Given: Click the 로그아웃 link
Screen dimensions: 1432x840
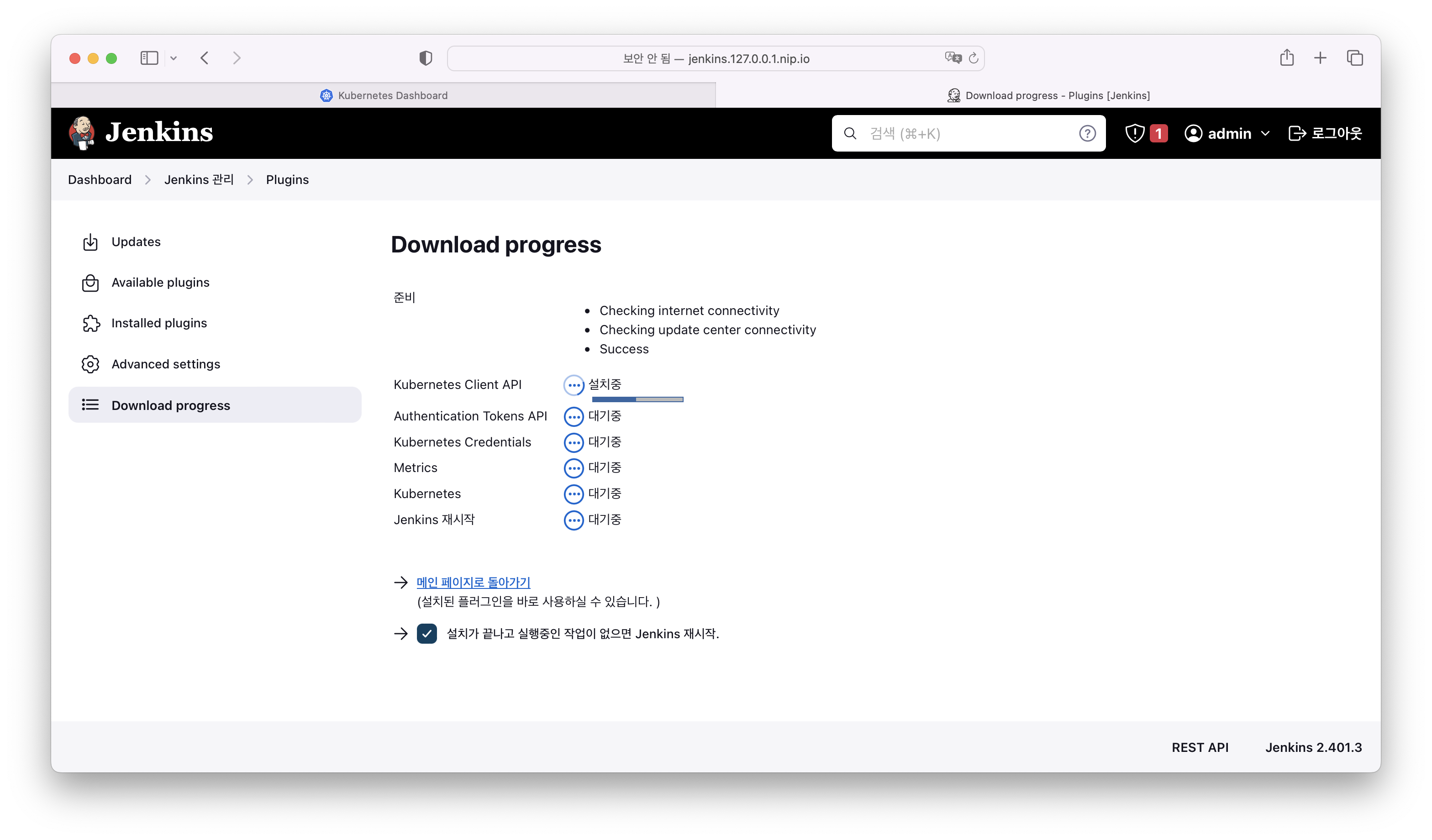Looking at the screenshot, I should click(1325, 133).
